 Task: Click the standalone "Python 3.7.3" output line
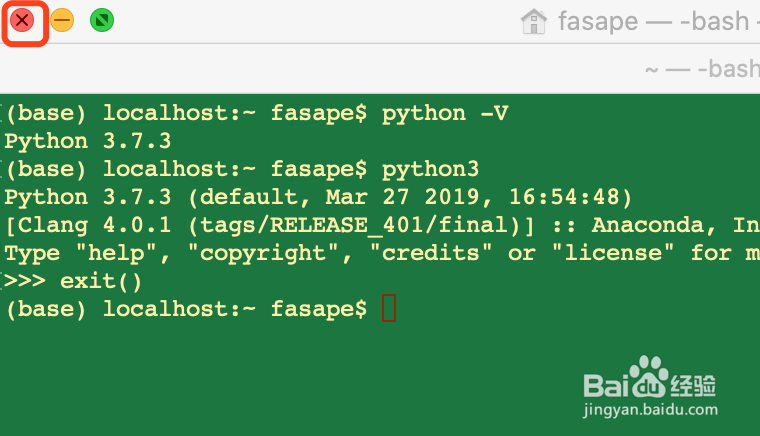tap(88, 141)
